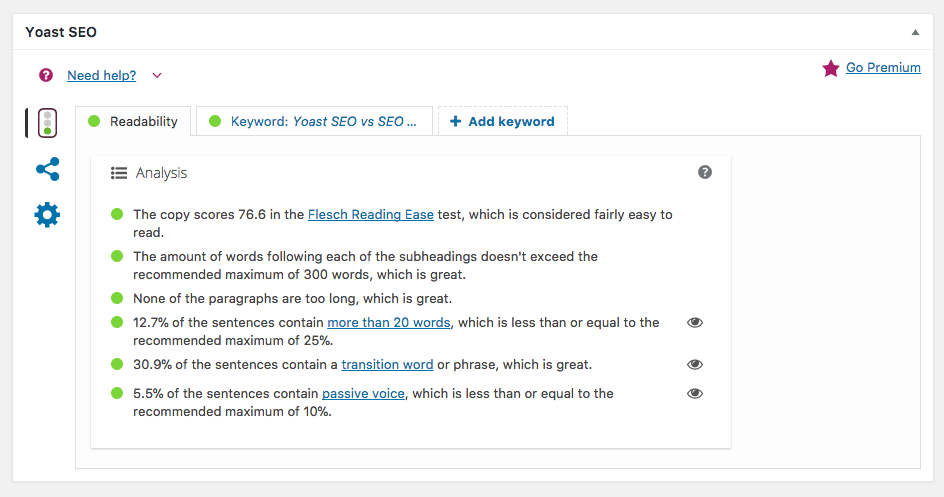This screenshot has height=497, width=944.
Task: Toggle eye highlight for transition word result
Action: tap(695, 365)
